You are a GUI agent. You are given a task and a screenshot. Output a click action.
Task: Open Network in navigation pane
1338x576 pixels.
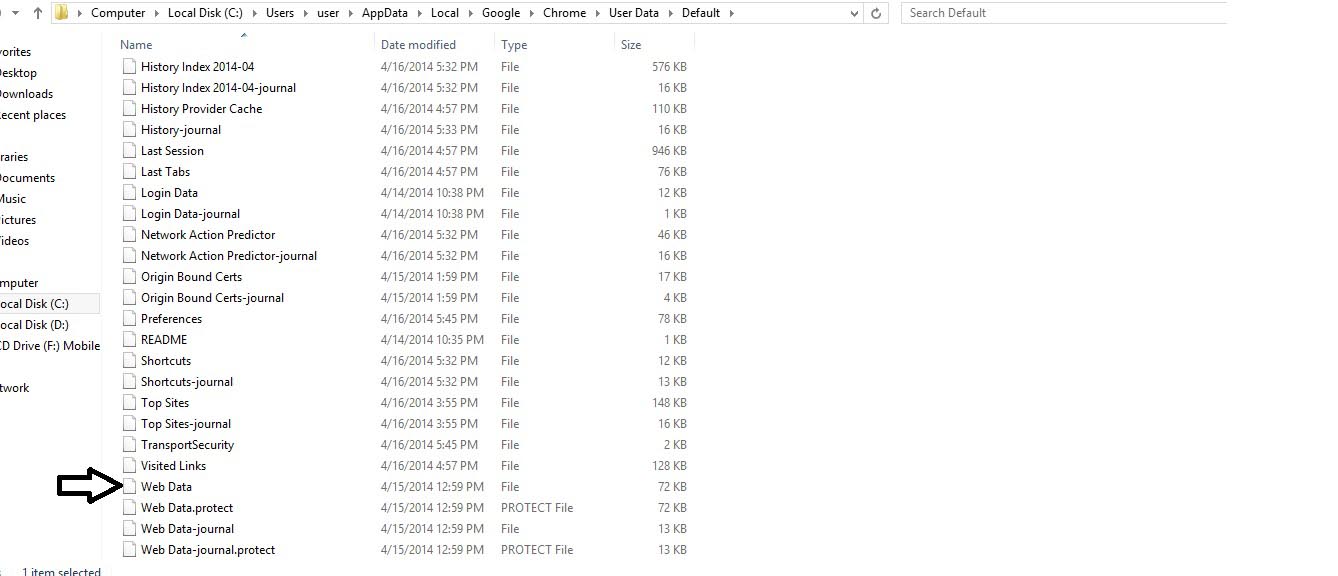15,387
